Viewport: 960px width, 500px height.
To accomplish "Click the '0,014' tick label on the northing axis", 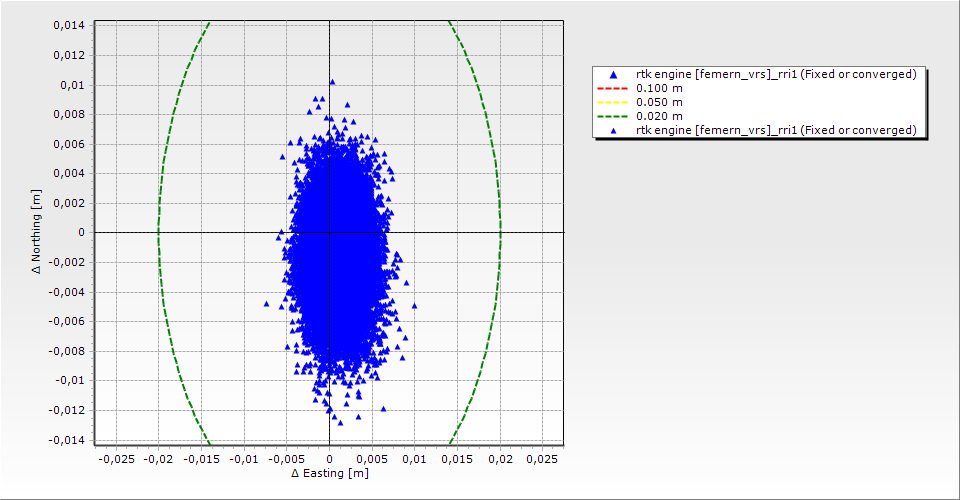I will (x=68, y=25).
